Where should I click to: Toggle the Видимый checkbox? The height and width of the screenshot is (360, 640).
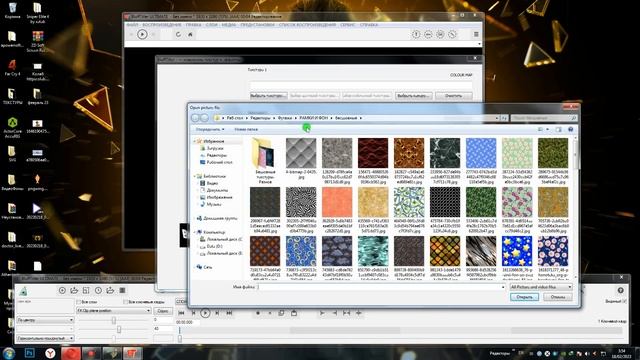624,301
